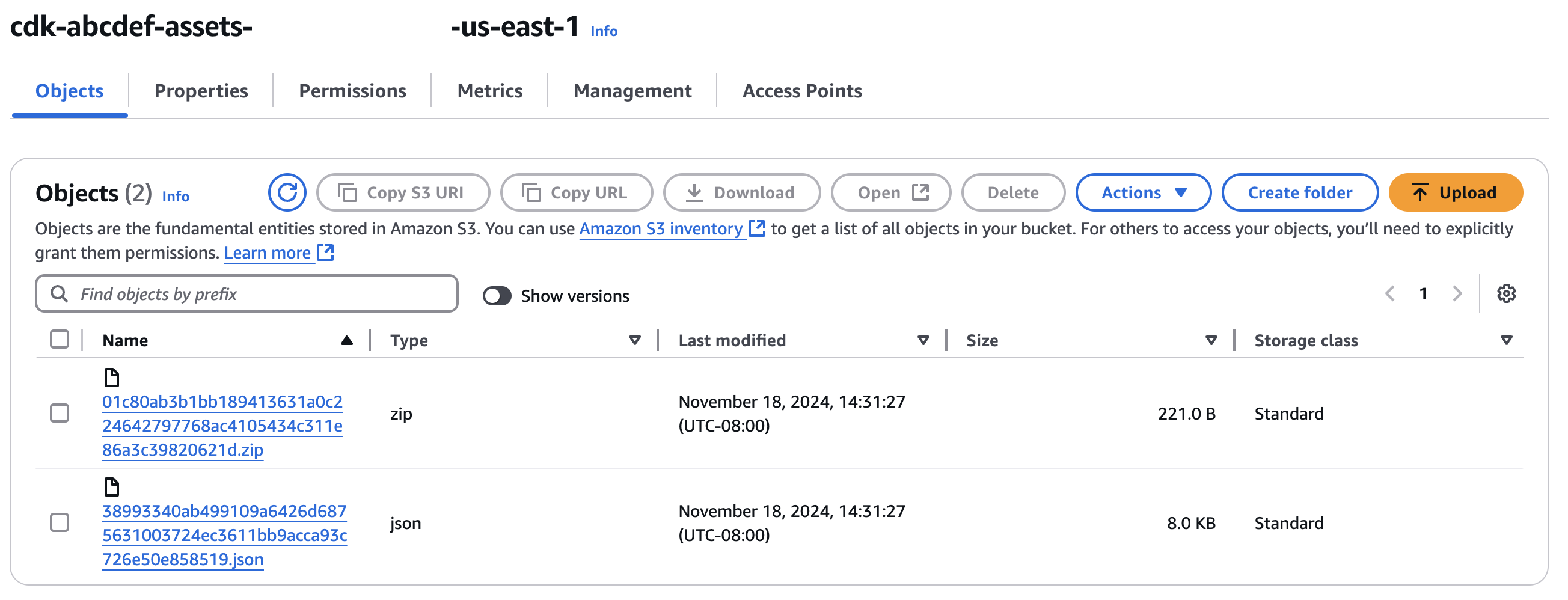Go to the Management tab
Image resolution: width=1568 pixels, height=600 pixels.
(632, 91)
